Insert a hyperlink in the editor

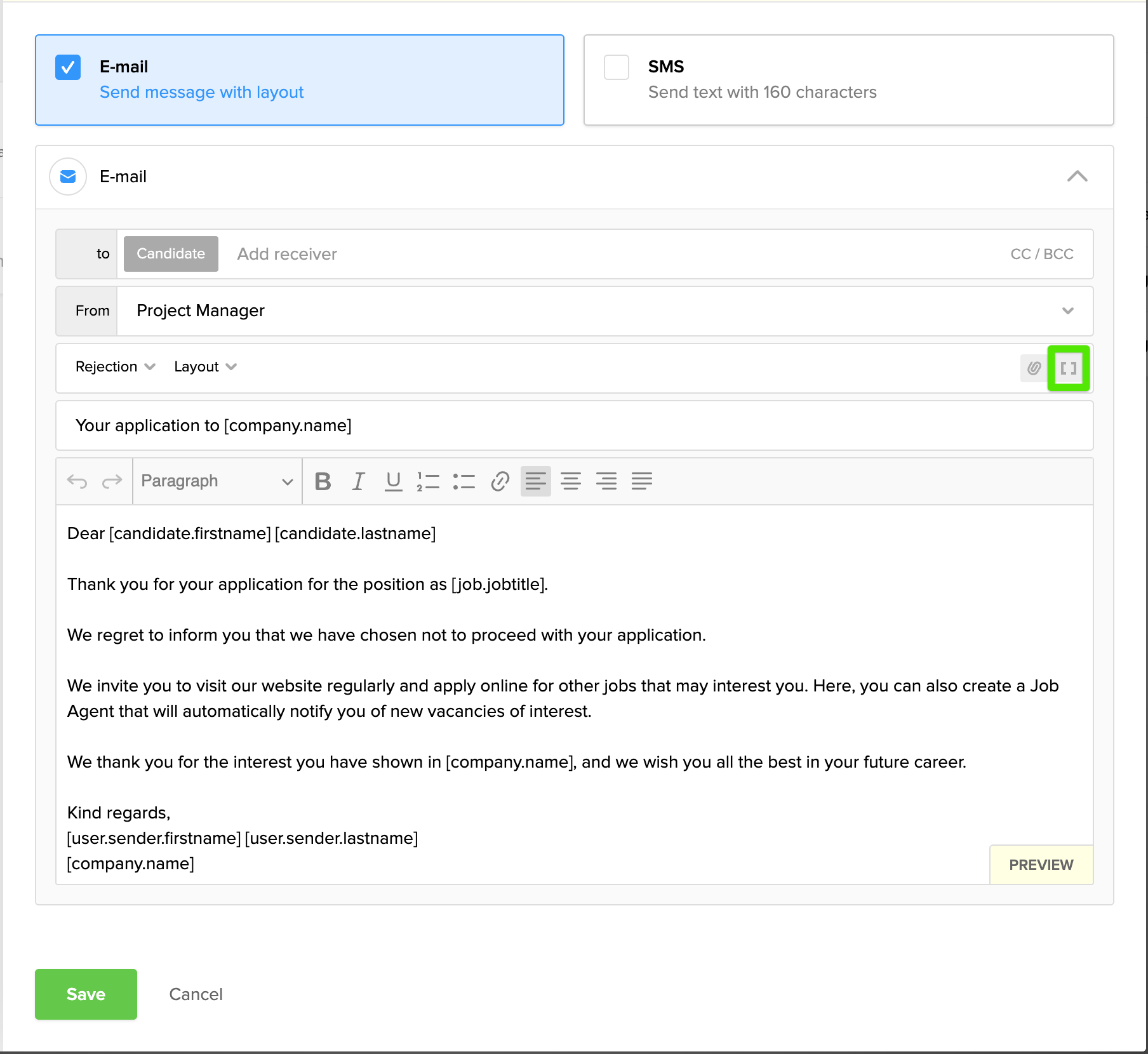pyautogui.click(x=500, y=481)
